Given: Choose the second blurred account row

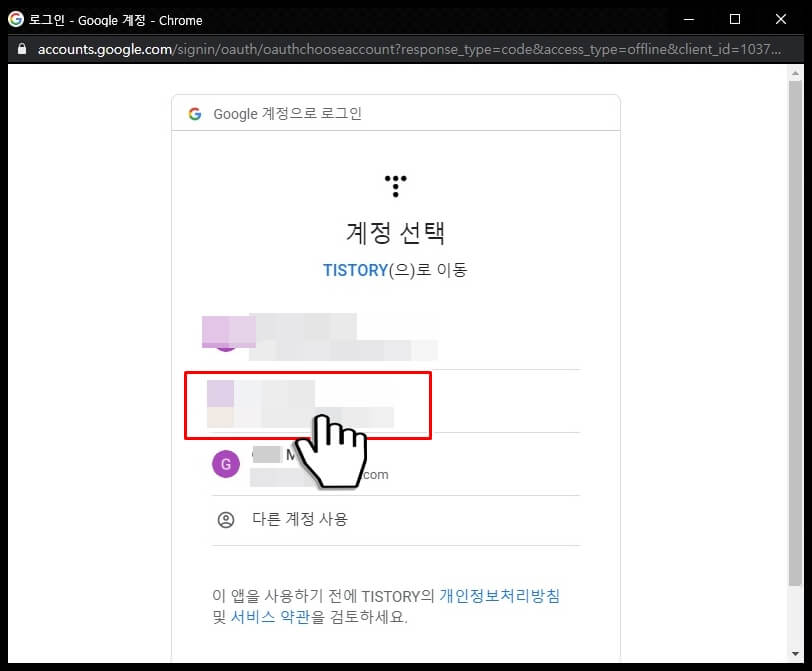Looking at the screenshot, I should tap(396, 402).
